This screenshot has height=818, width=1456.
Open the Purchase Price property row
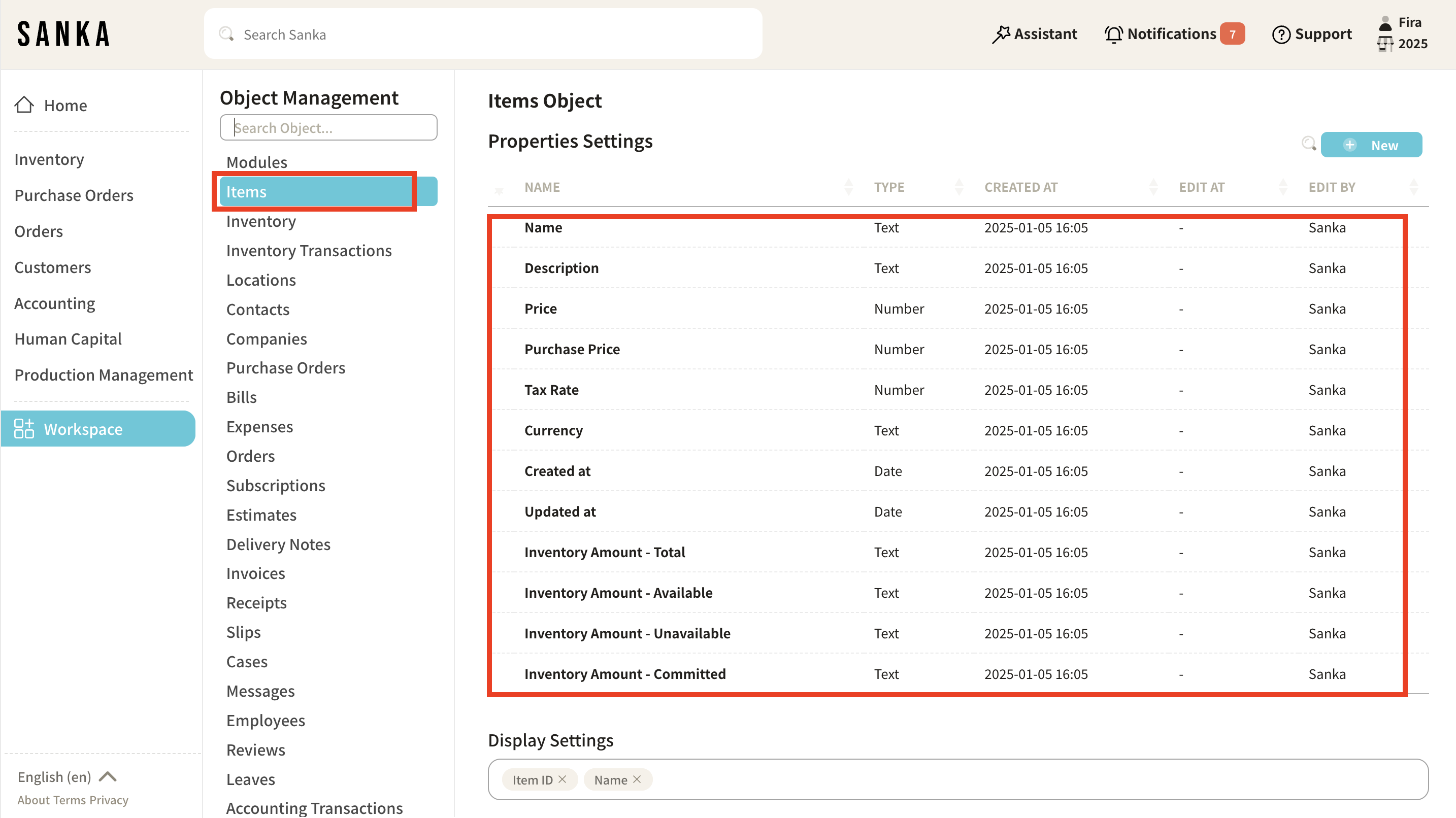click(x=572, y=349)
